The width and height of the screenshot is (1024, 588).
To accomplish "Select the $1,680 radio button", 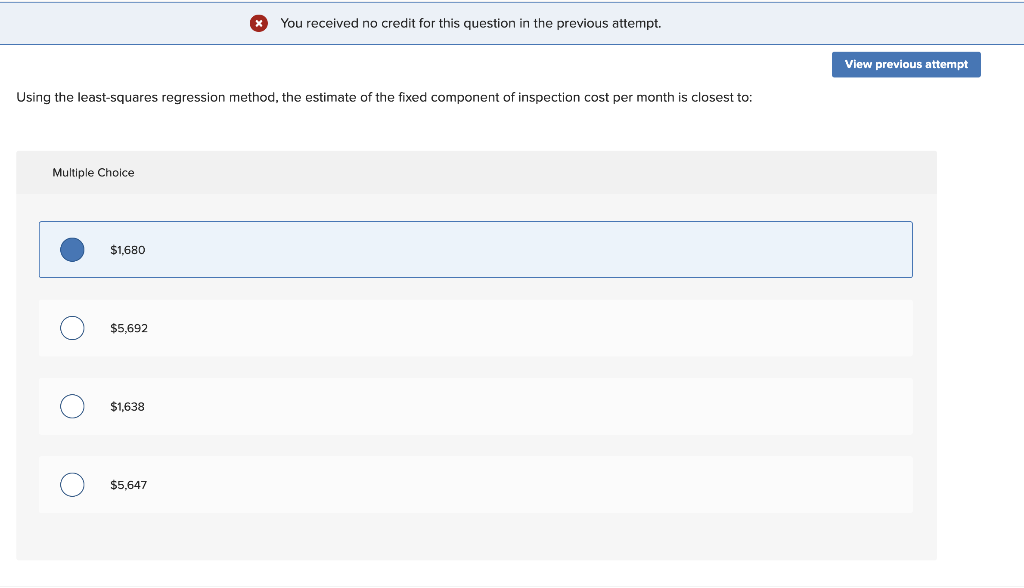I will tap(72, 249).
